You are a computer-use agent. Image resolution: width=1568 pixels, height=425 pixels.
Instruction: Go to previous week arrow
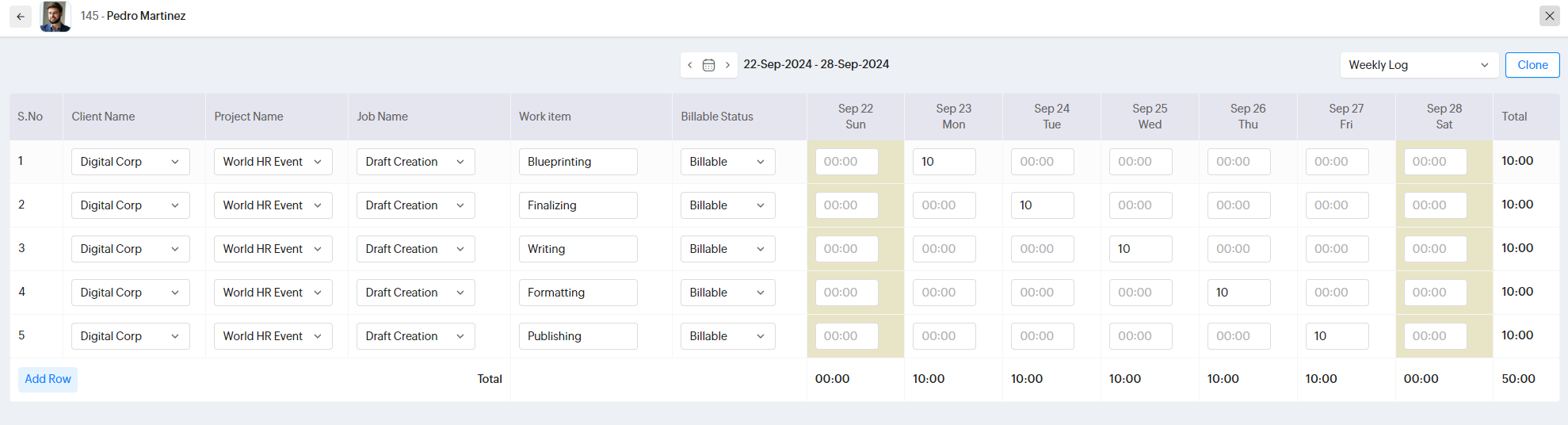click(690, 65)
